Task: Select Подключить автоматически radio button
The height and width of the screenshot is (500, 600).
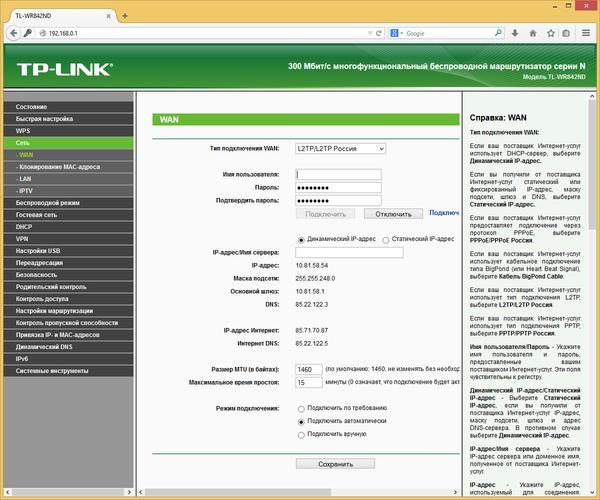Action: pos(301,422)
